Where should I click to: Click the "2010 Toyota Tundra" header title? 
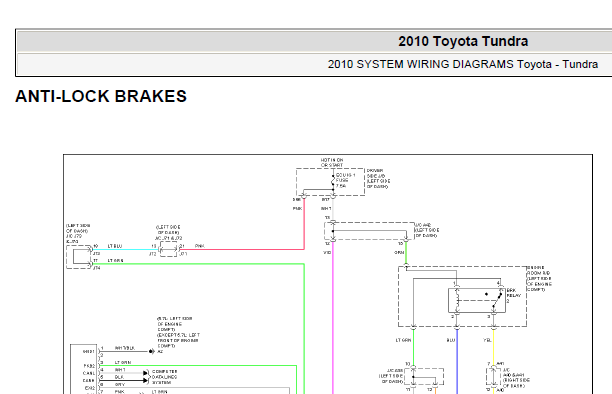[463, 41]
